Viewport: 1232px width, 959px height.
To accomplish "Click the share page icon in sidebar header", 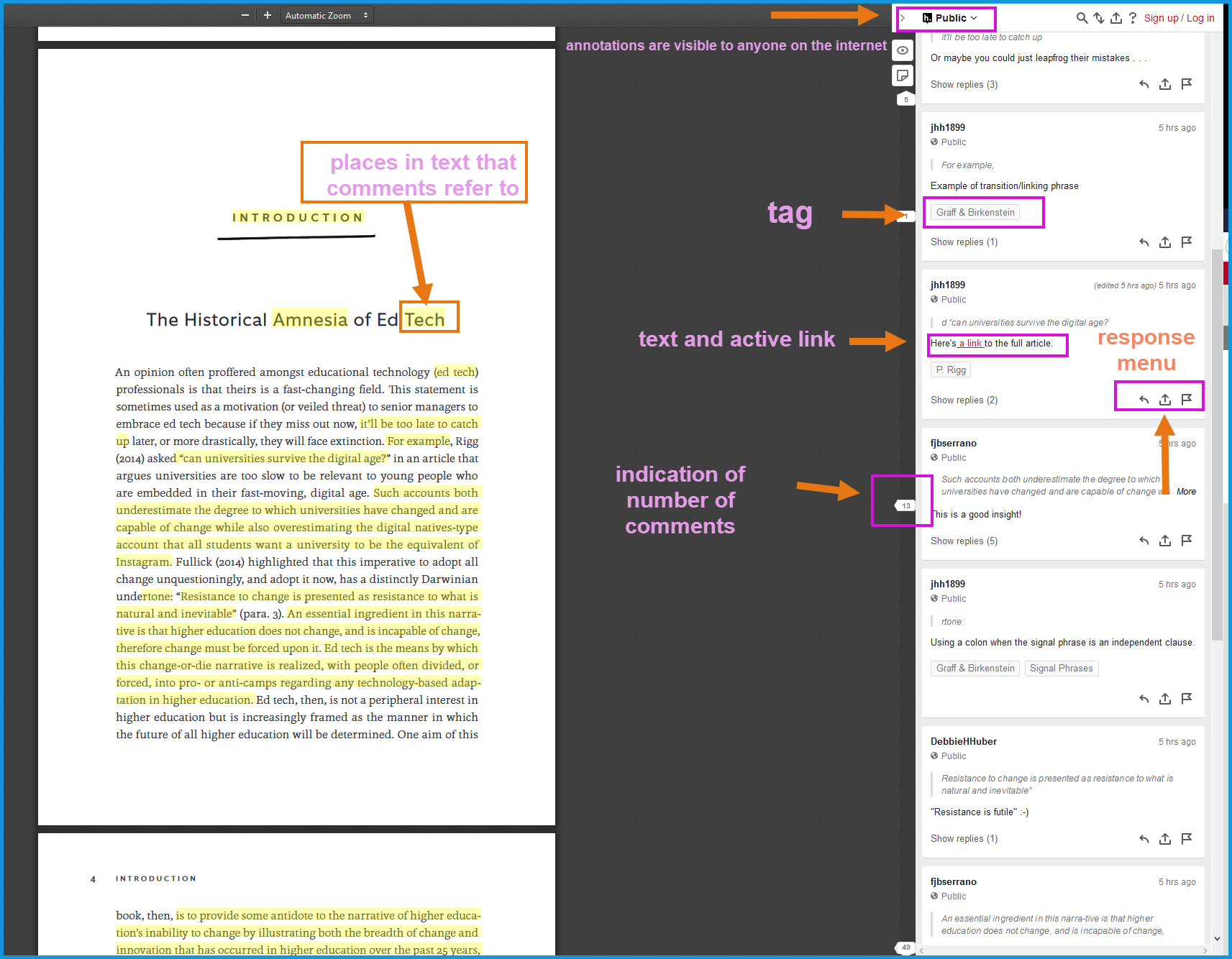I will (1116, 18).
